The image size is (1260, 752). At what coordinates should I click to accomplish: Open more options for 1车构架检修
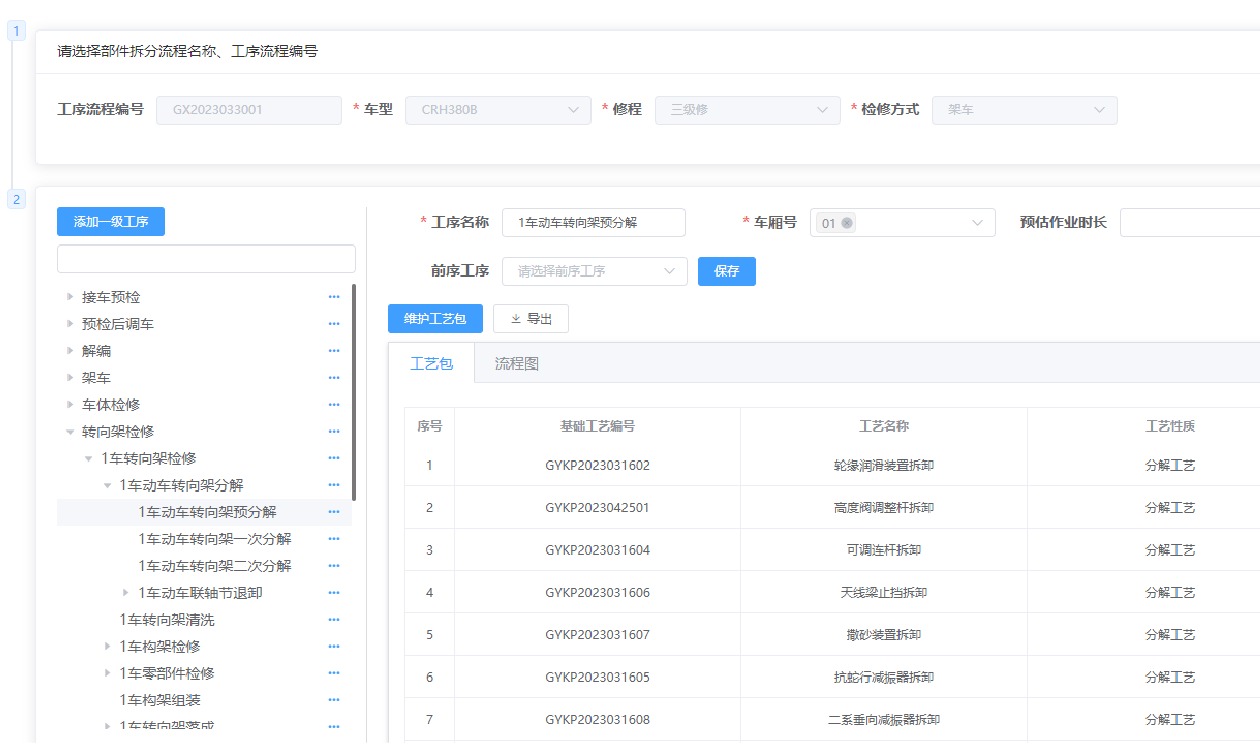[x=334, y=647]
